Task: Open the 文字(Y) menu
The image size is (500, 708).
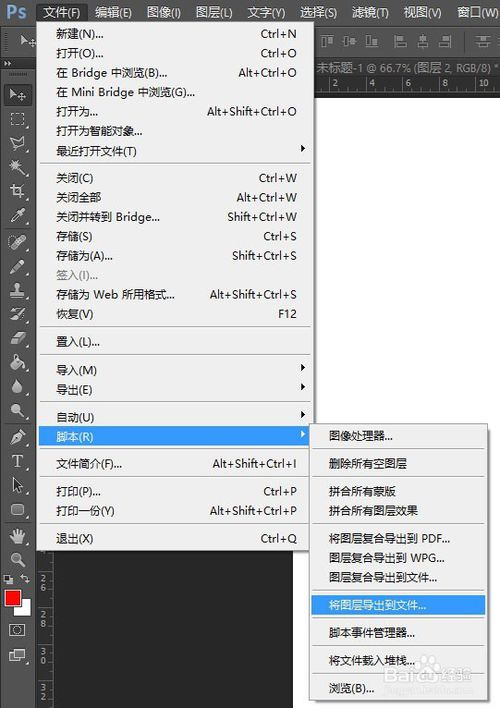Action: [266, 12]
